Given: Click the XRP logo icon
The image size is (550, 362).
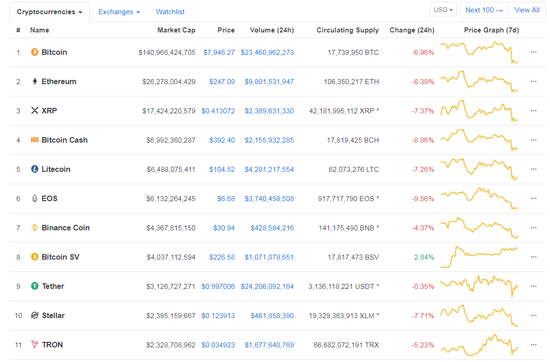Looking at the screenshot, I should (34, 110).
